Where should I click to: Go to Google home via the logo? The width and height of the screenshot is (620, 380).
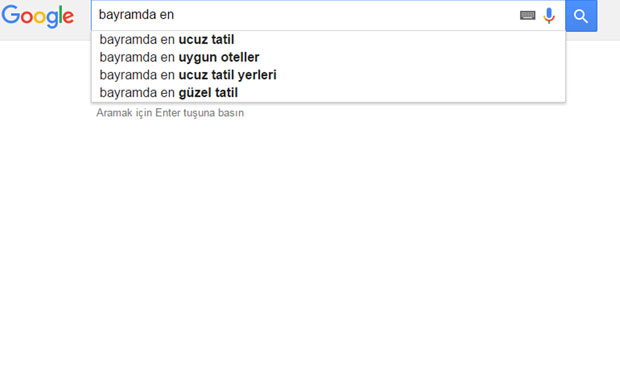tap(38, 16)
